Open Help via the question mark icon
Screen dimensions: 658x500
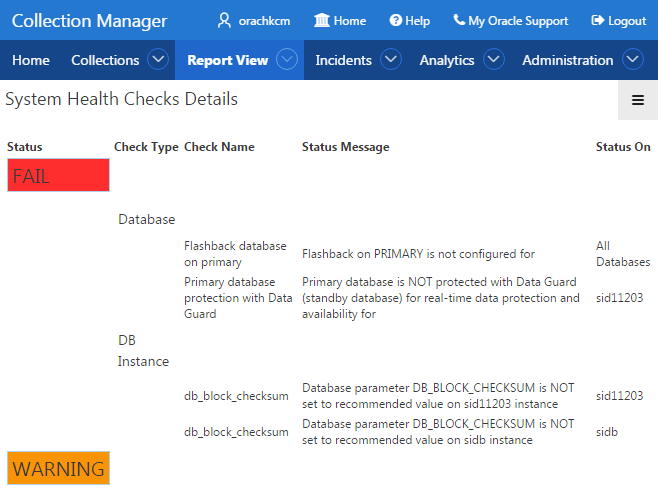tap(395, 20)
